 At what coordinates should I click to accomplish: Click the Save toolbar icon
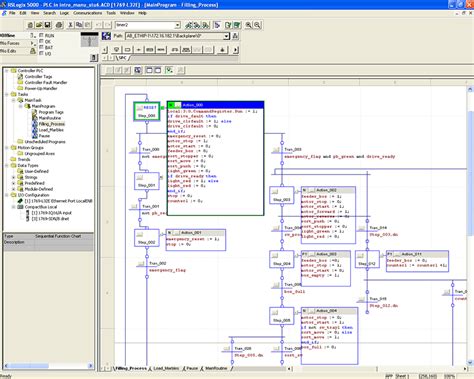coord(47,25)
